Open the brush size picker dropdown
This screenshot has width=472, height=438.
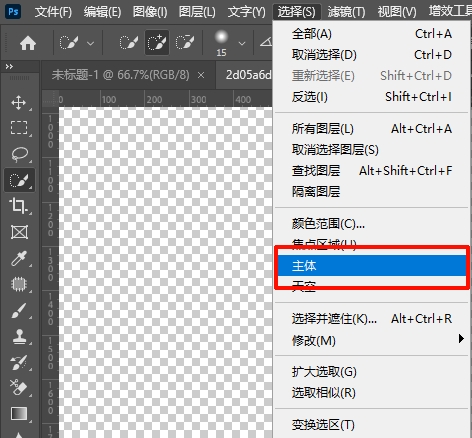coord(242,43)
